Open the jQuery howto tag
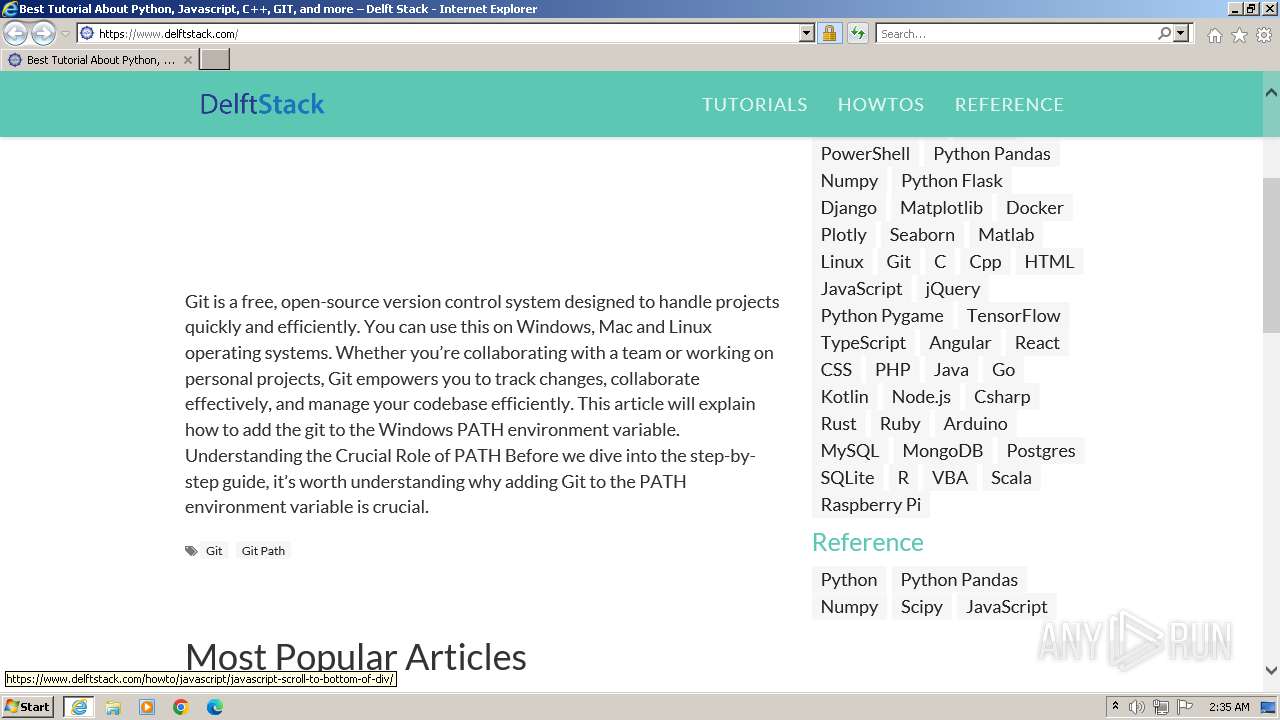 (952, 288)
